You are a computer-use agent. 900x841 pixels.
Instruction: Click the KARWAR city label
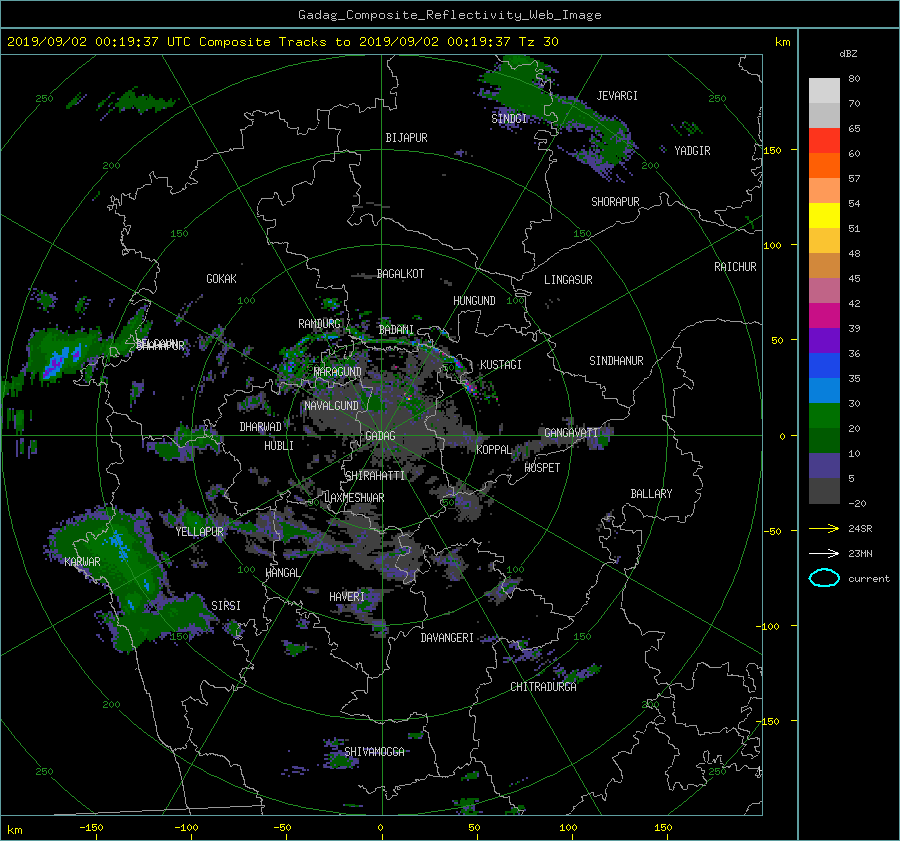[x=82, y=562]
